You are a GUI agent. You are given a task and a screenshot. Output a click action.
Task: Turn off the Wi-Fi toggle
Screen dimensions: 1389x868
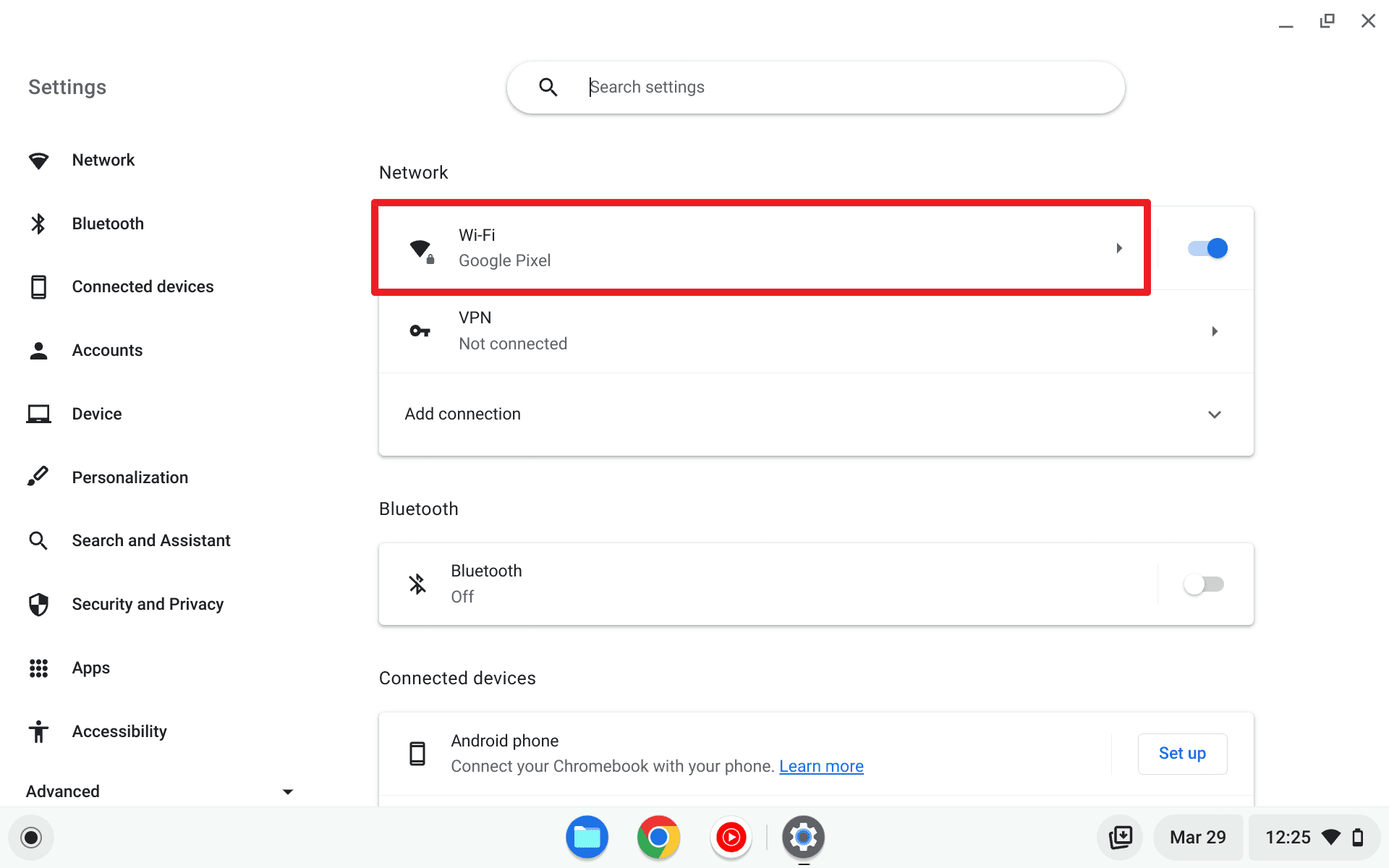tap(1207, 248)
